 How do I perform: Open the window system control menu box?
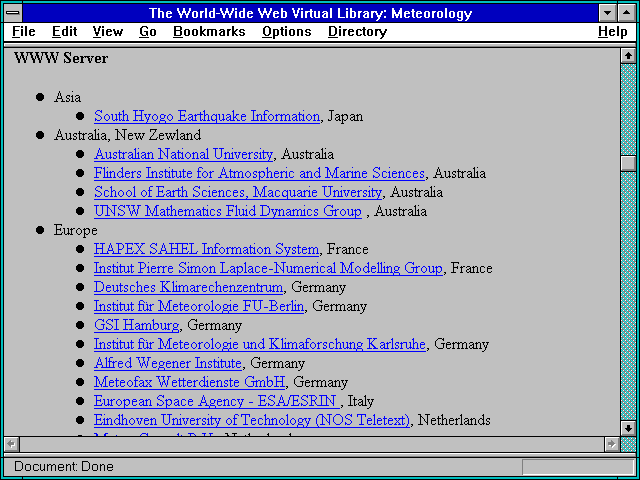coord(13,13)
